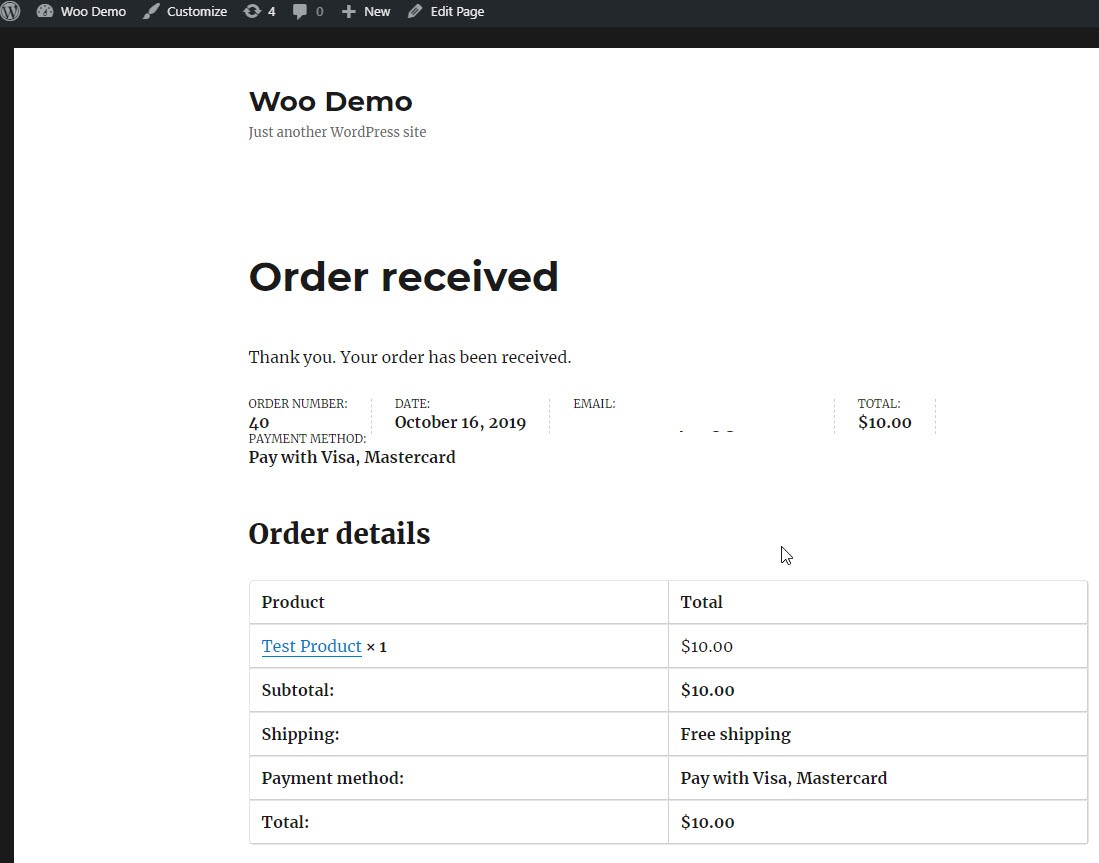This screenshot has width=1099, height=863.
Task: Go to Woo Demo site title link
Action: (x=331, y=102)
